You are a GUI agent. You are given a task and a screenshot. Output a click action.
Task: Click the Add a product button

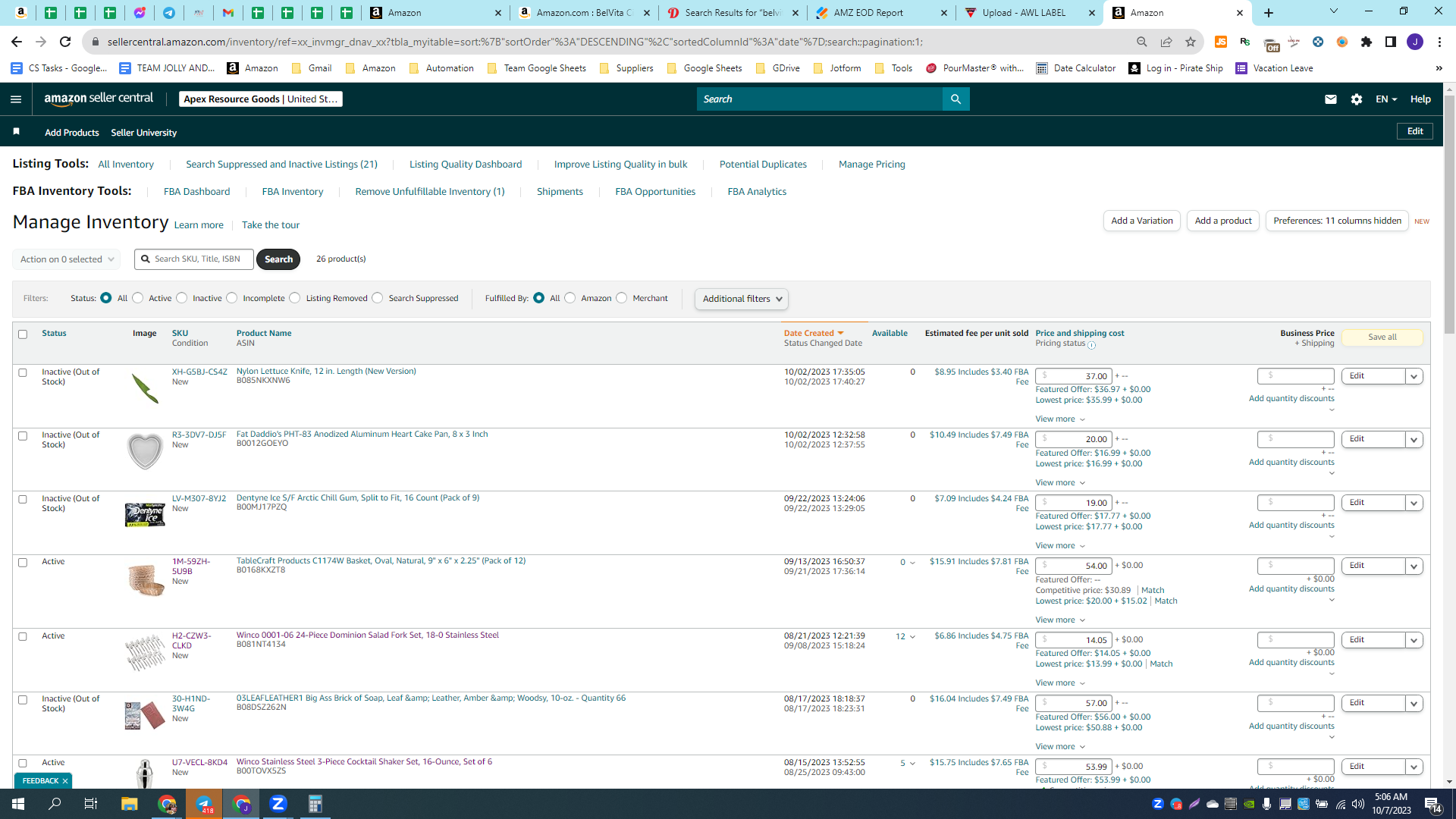coord(1223,221)
